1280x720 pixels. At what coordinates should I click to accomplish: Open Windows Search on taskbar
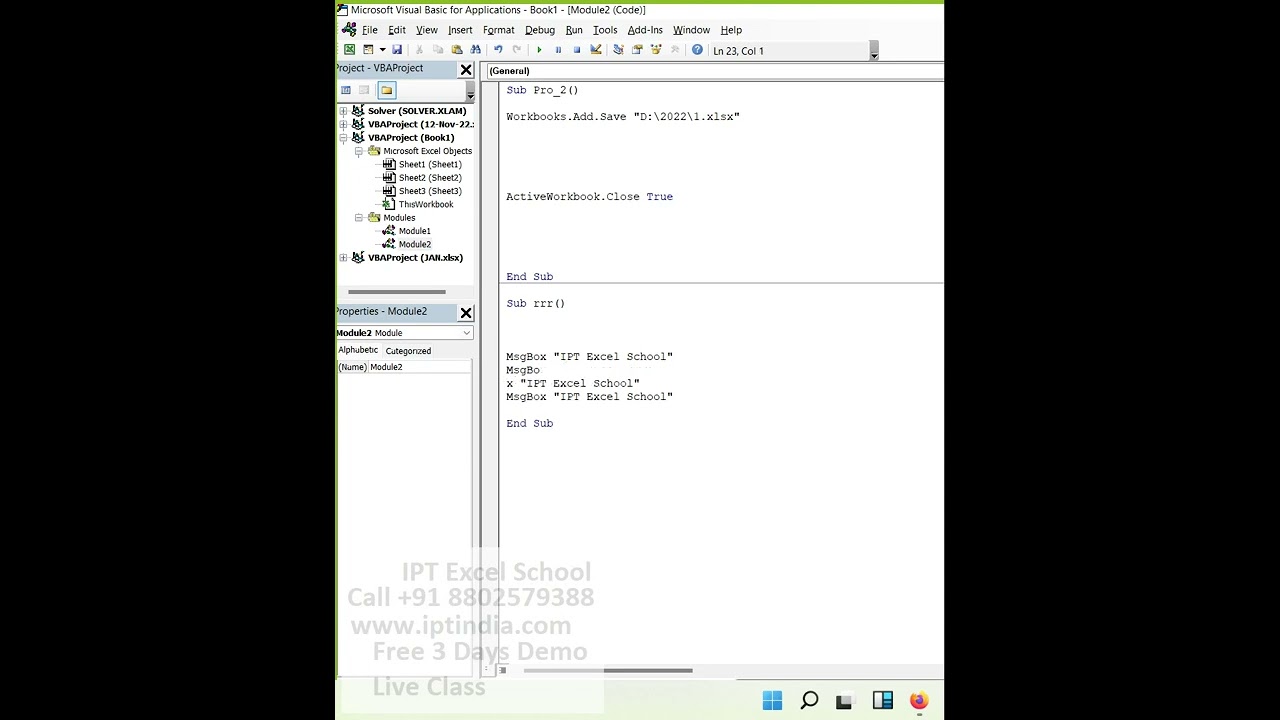click(809, 701)
